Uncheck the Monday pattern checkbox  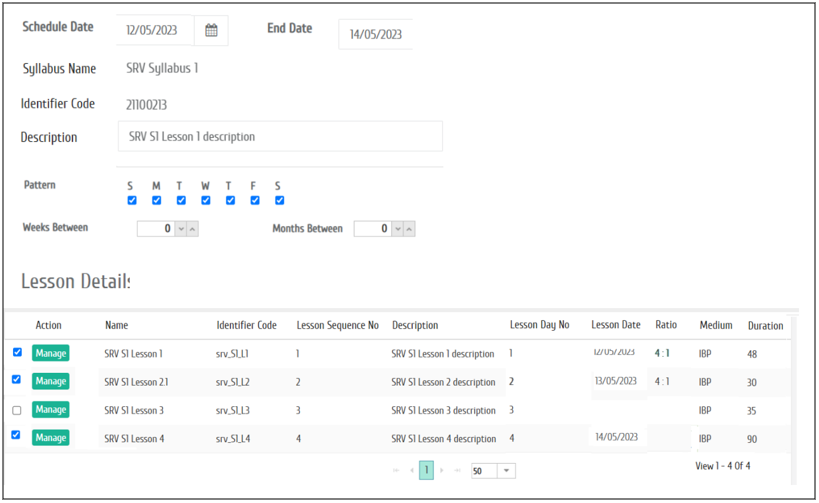156,200
